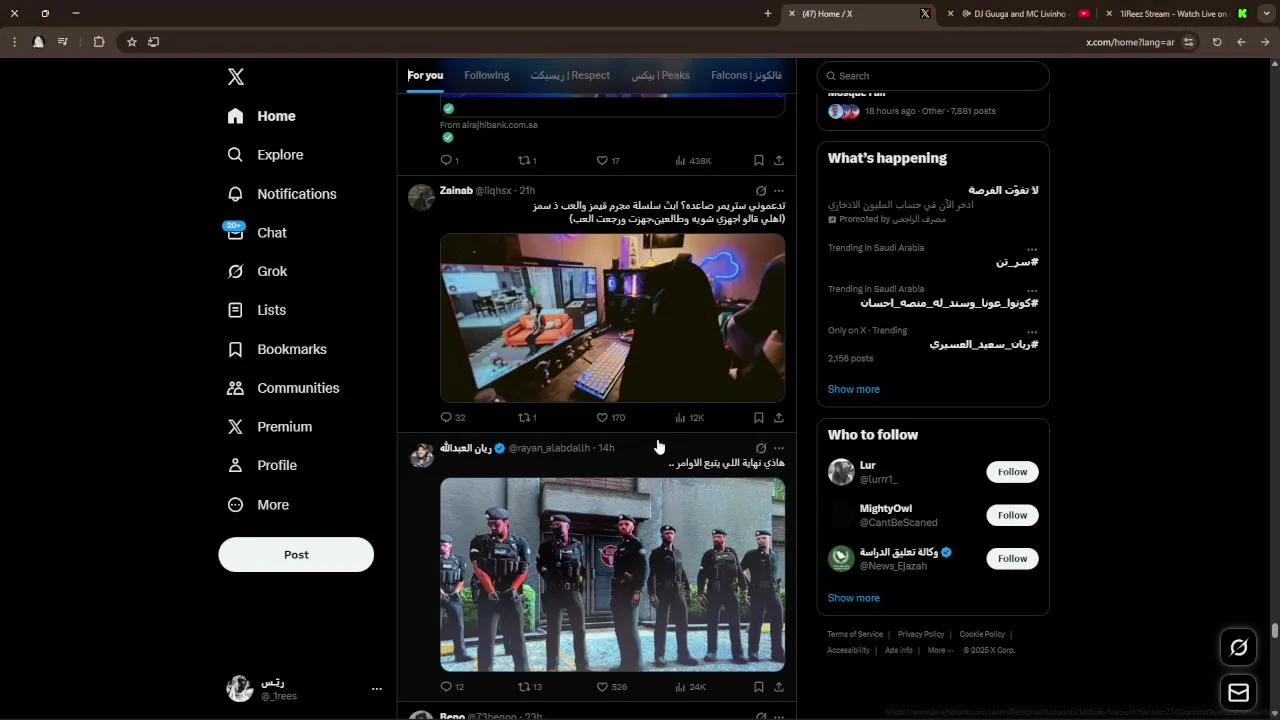1280x720 pixels.
Task: Open Zainab's gaming setup image
Action: [612, 318]
